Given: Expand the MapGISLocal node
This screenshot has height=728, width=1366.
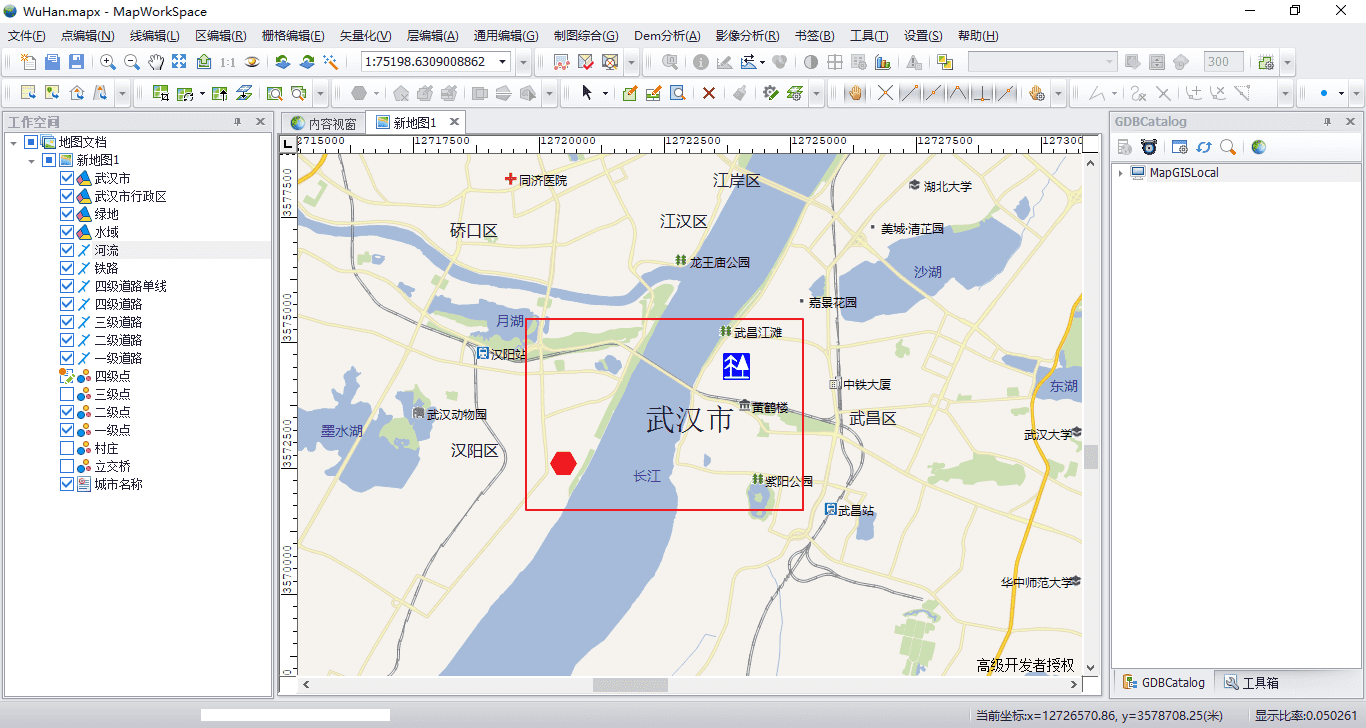Looking at the screenshot, I should [1121, 173].
